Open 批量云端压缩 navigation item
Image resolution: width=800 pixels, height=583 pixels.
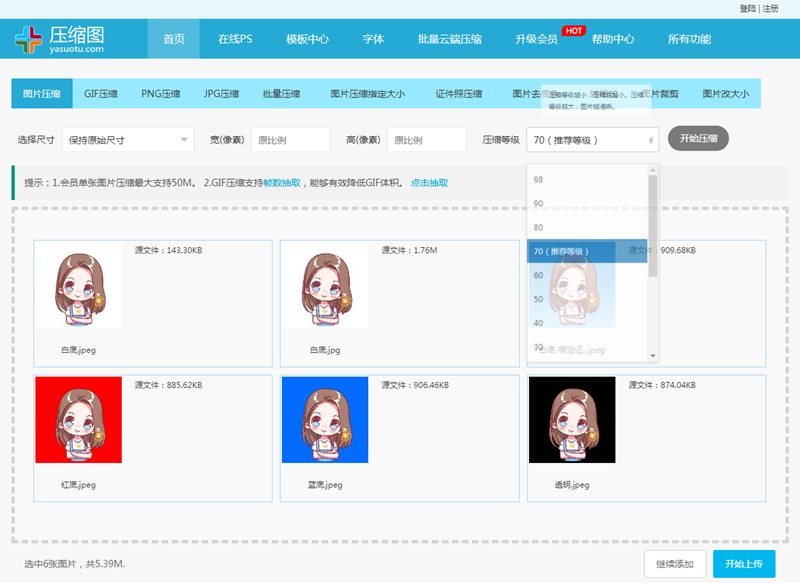(449, 39)
